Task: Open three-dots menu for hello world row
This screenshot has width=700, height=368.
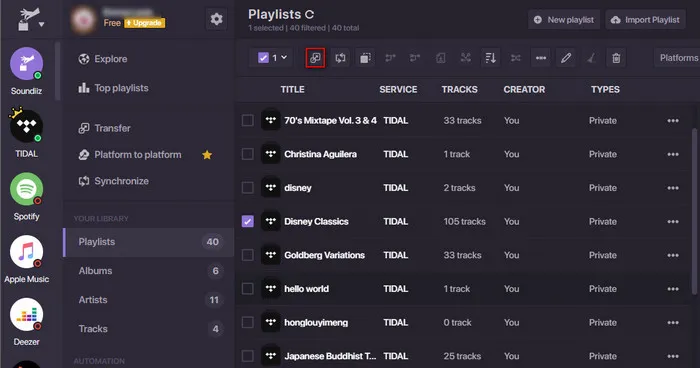Action: (x=673, y=289)
